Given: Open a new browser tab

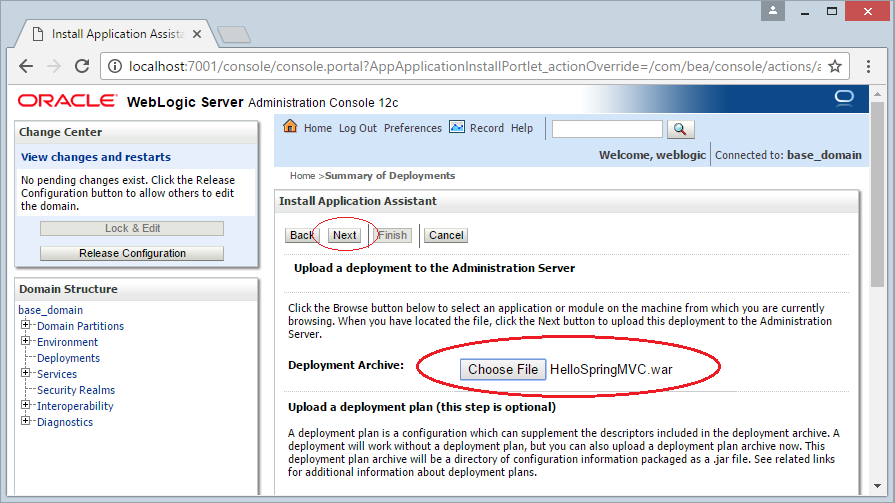Looking at the screenshot, I should (x=233, y=35).
